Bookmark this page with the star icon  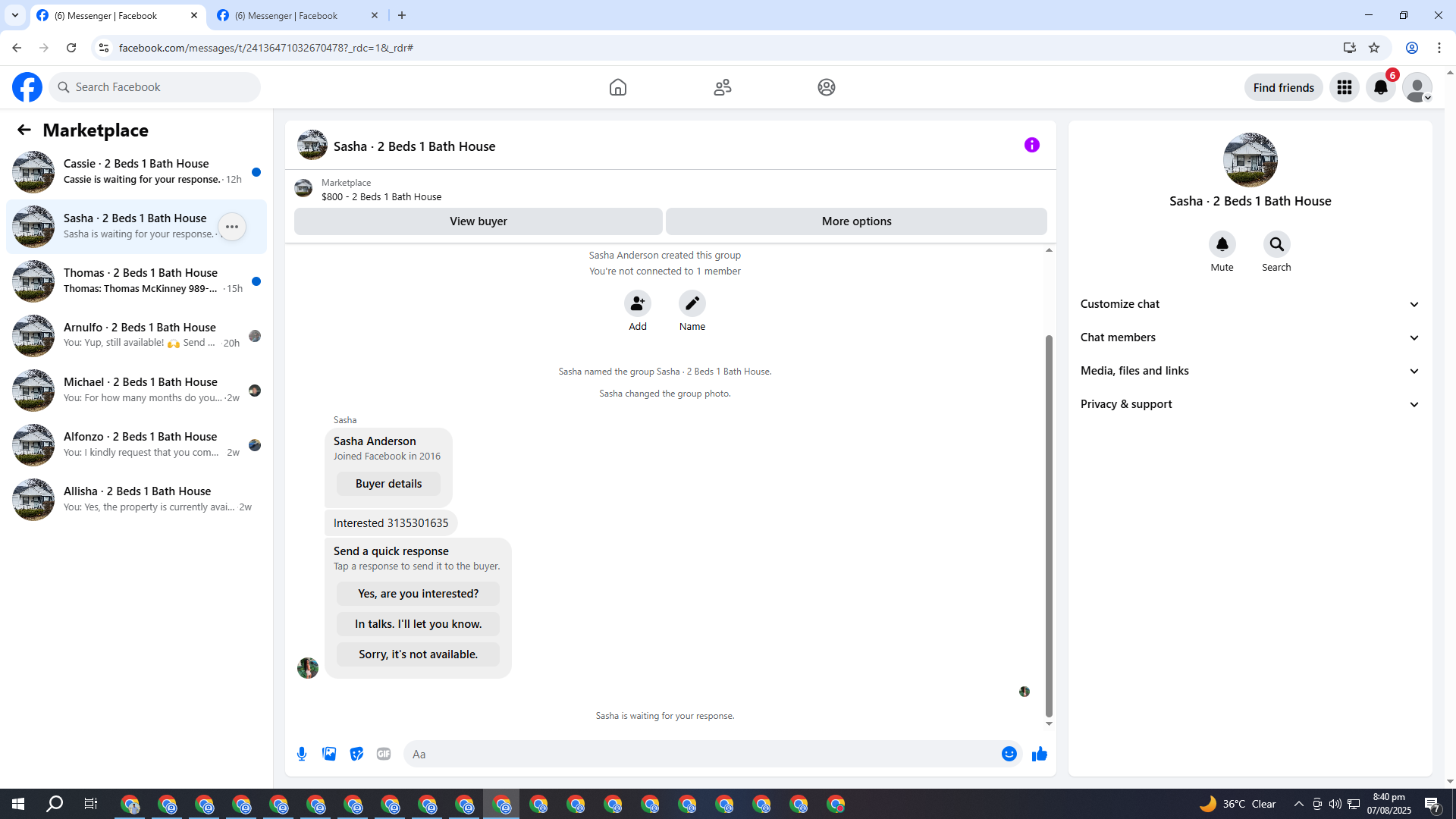(1374, 48)
